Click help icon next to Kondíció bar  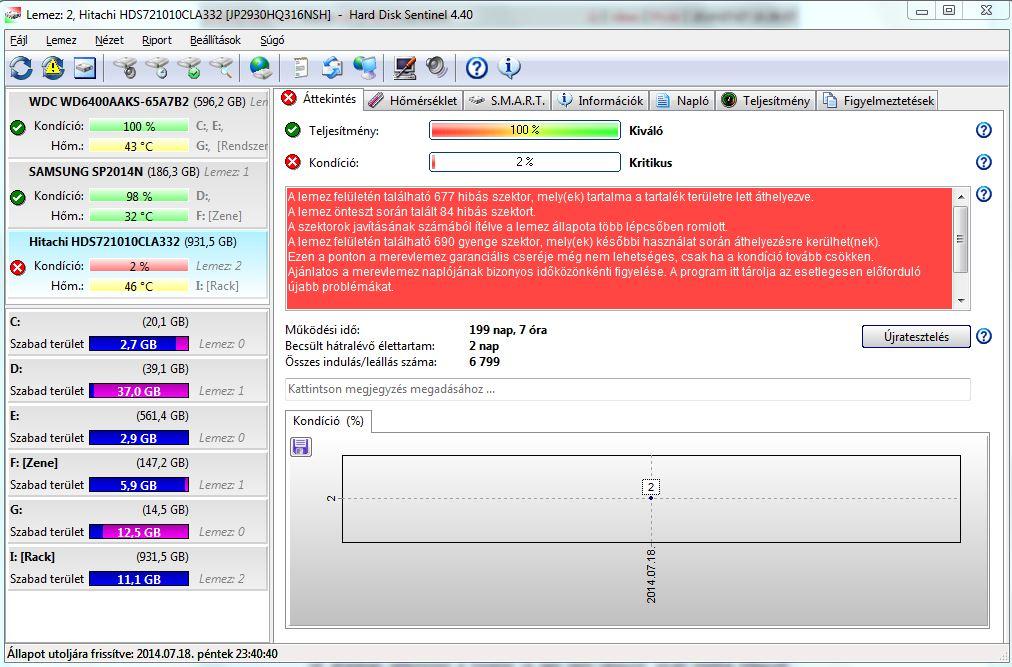[x=983, y=162]
